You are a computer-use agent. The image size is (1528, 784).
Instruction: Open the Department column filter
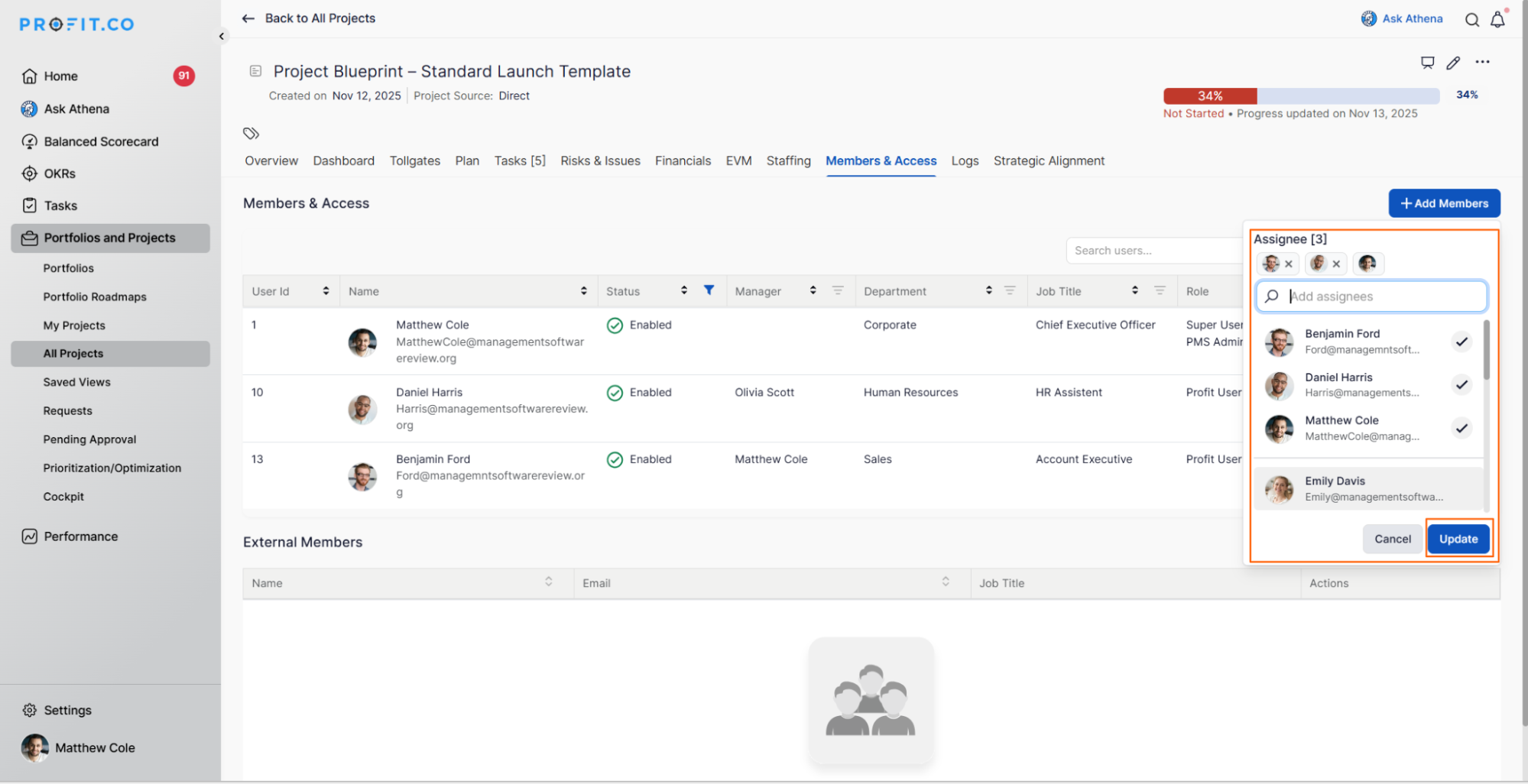click(1010, 291)
